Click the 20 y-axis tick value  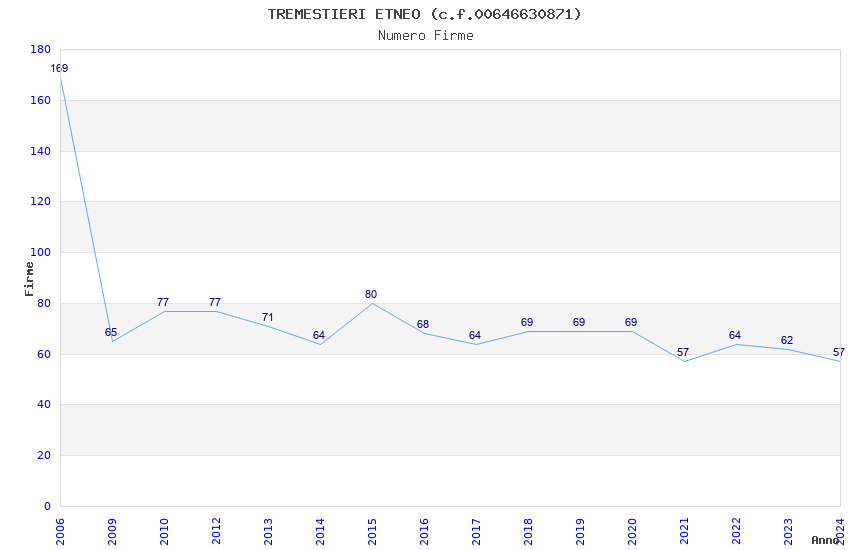(44, 455)
